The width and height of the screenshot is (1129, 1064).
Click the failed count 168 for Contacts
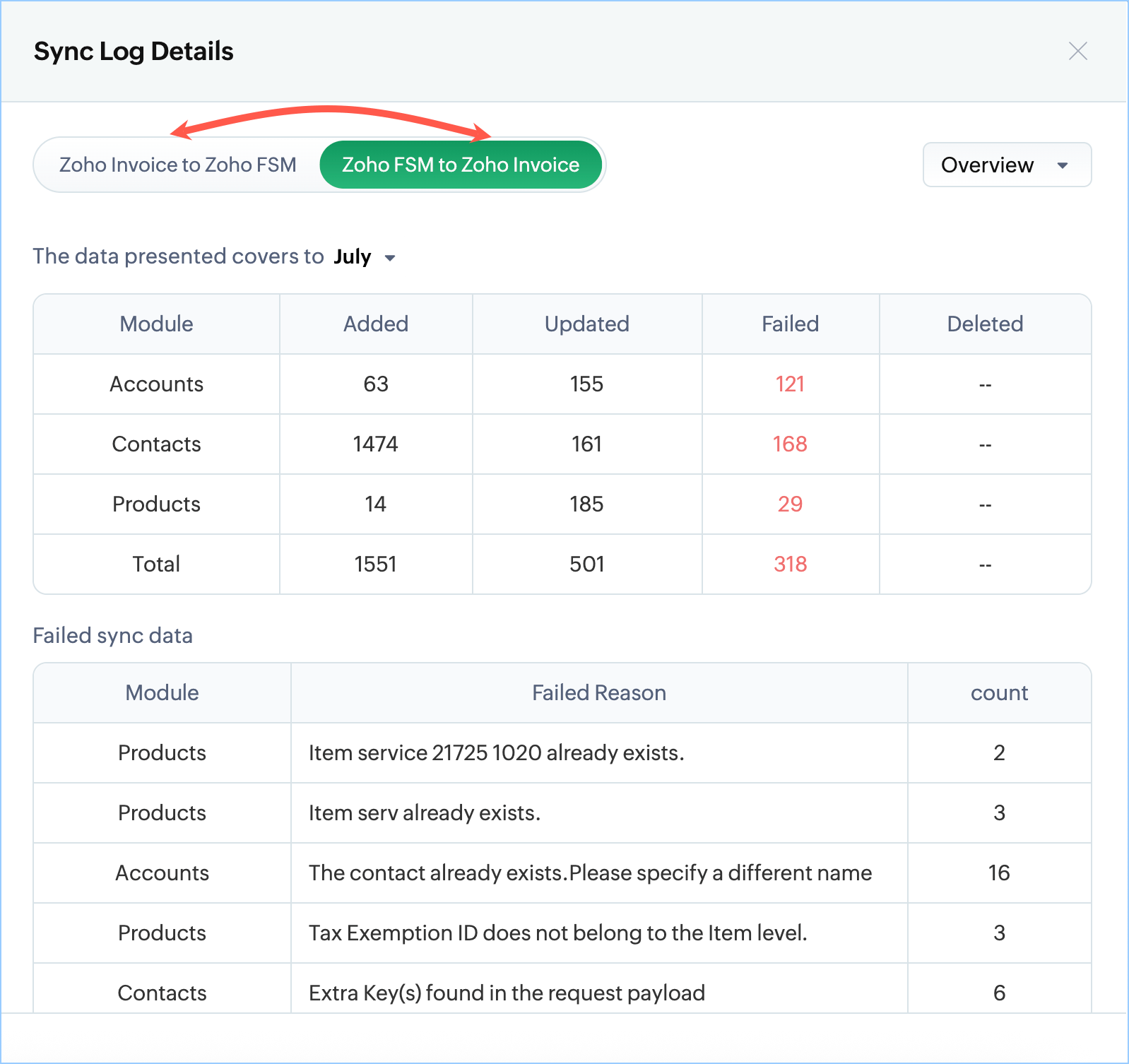[790, 444]
